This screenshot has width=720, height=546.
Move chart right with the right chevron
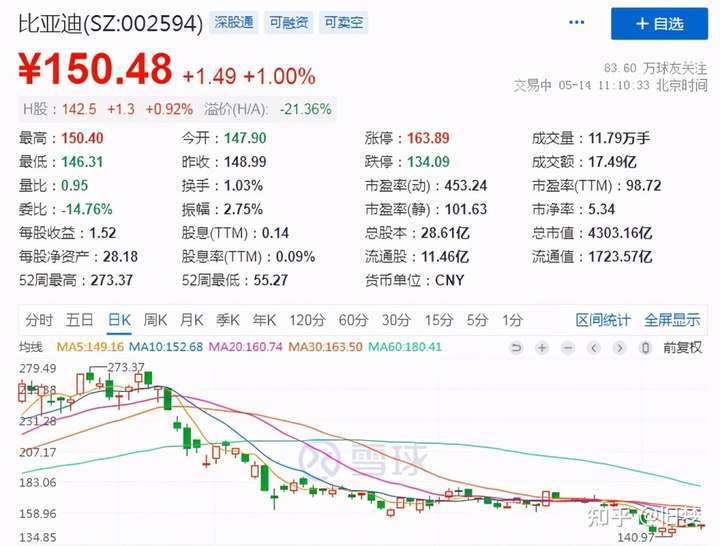619,348
